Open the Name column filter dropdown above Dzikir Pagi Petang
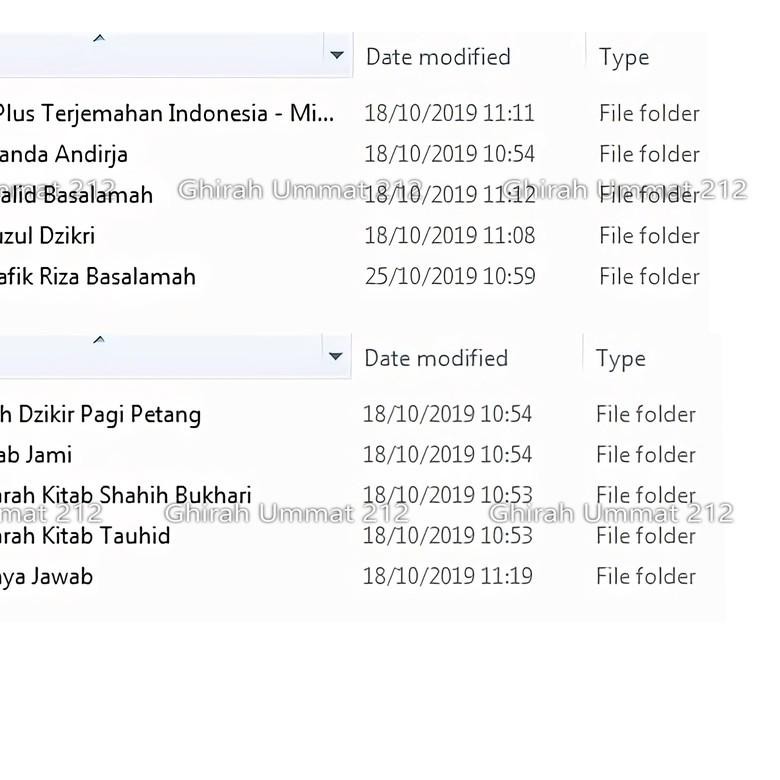Screen dimensions: 780x780 click(x=335, y=357)
